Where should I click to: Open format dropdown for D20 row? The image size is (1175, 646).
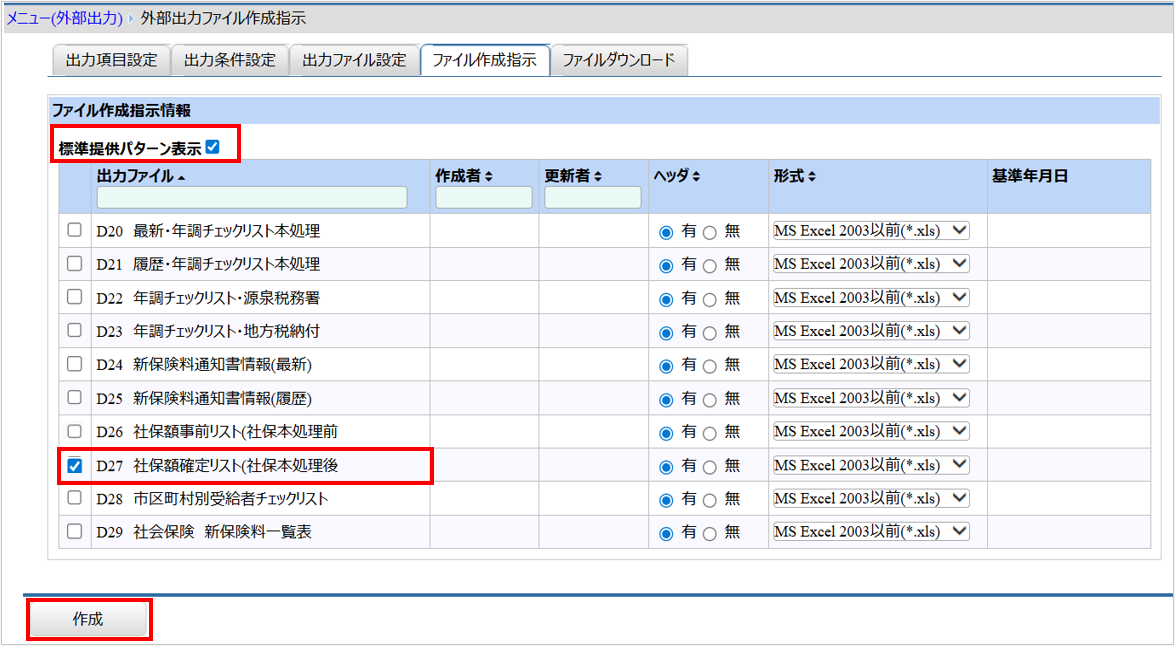[871, 231]
